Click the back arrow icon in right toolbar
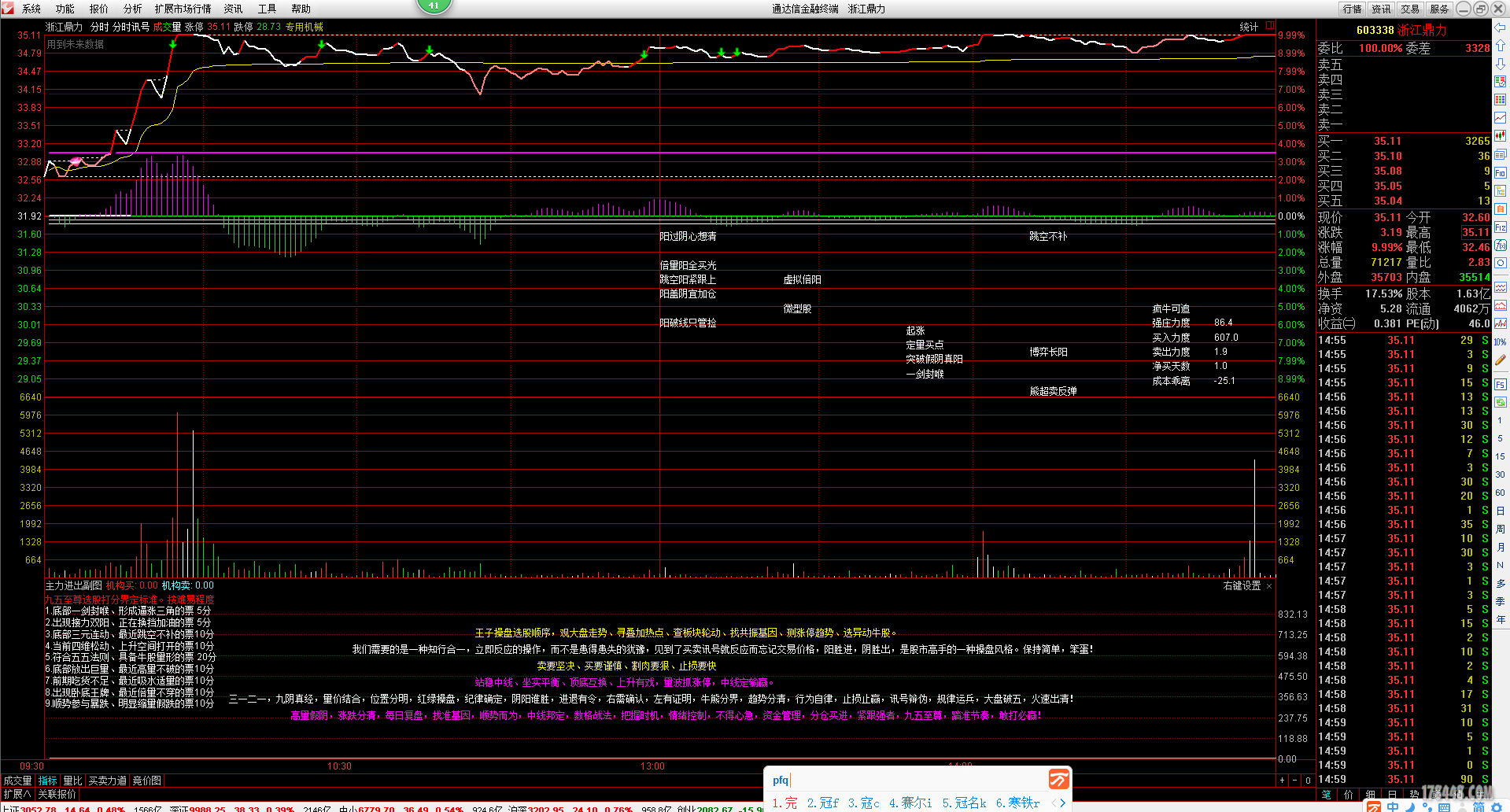Screen dimensions: 1510x812 [1501, 28]
